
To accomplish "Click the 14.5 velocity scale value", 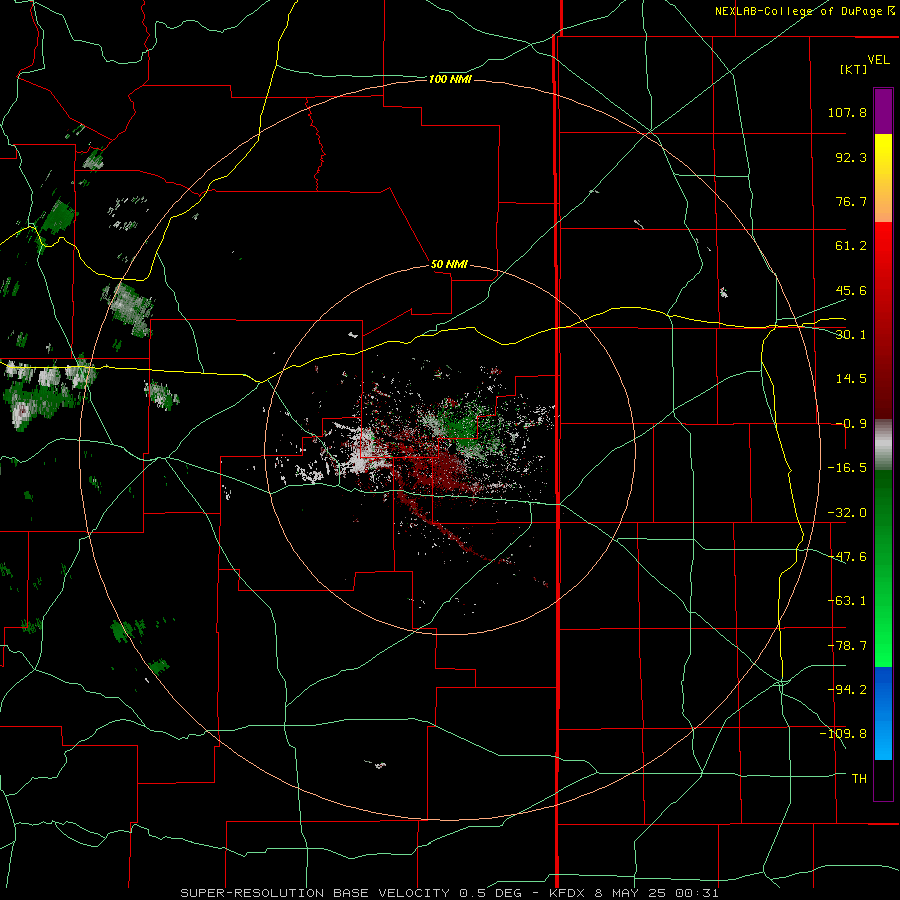I will [x=851, y=379].
